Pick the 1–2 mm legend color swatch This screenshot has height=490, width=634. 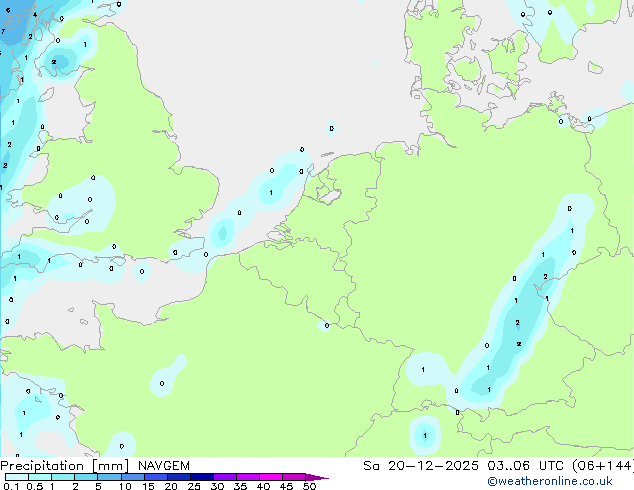coord(63,477)
